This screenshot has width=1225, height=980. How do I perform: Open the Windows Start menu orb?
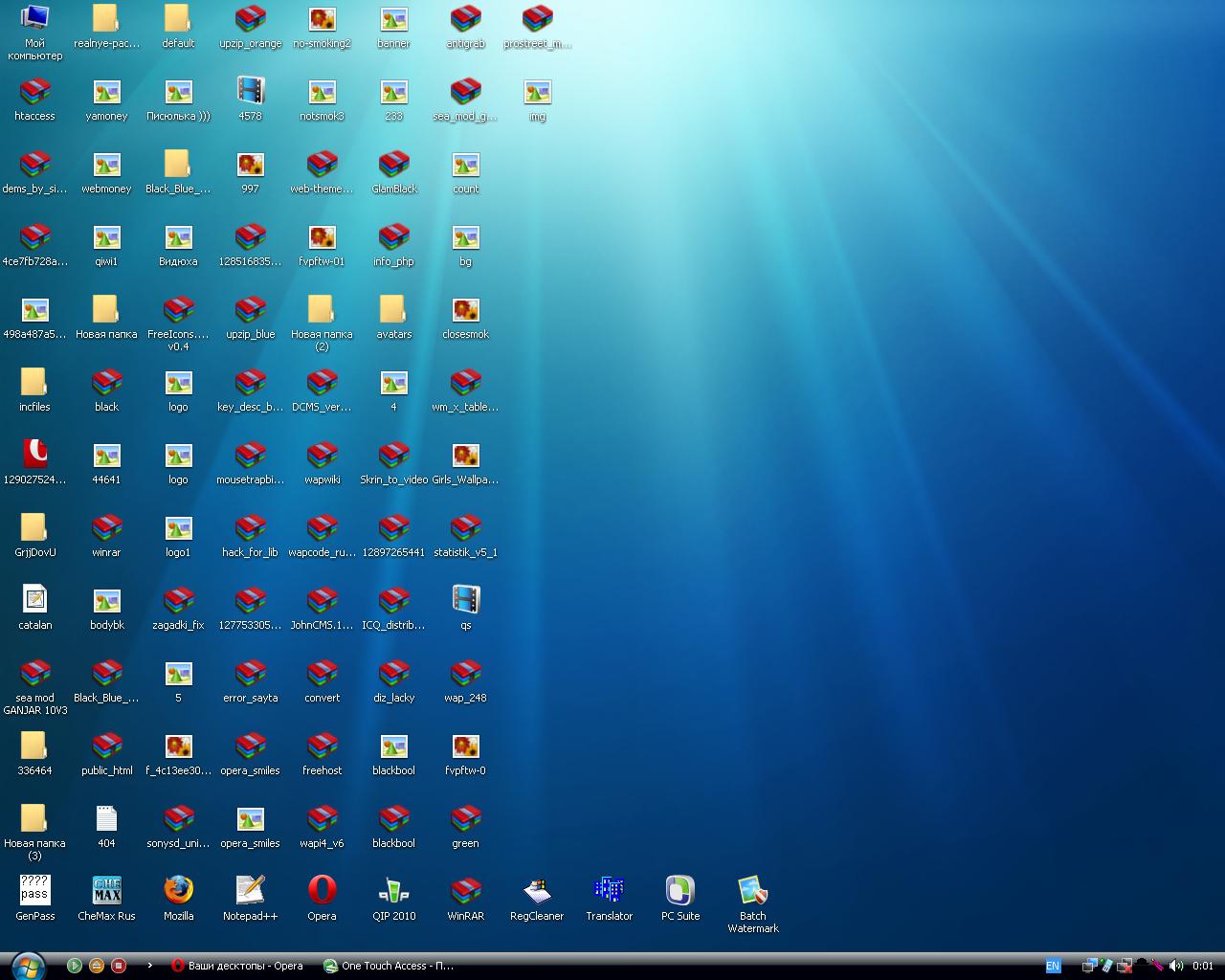point(26,965)
